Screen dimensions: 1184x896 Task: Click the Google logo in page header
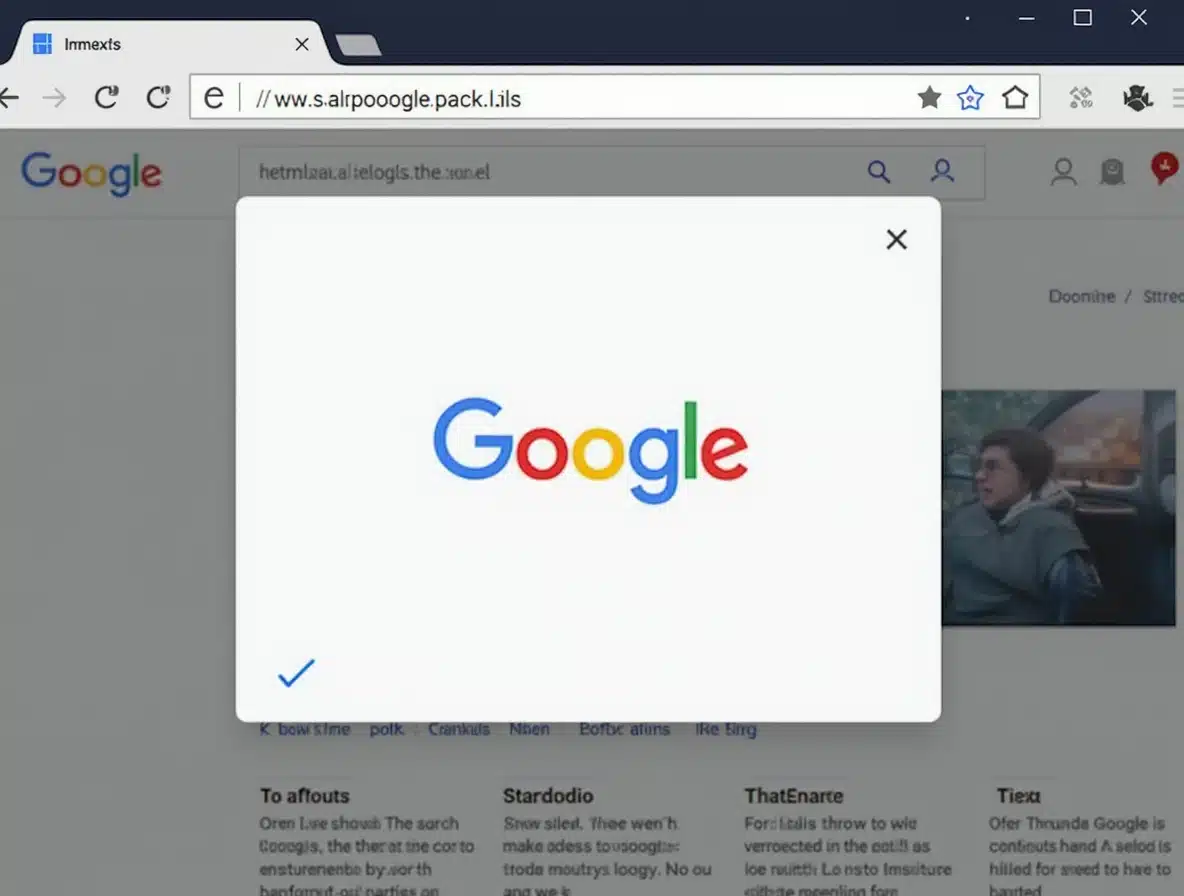tap(91, 174)
